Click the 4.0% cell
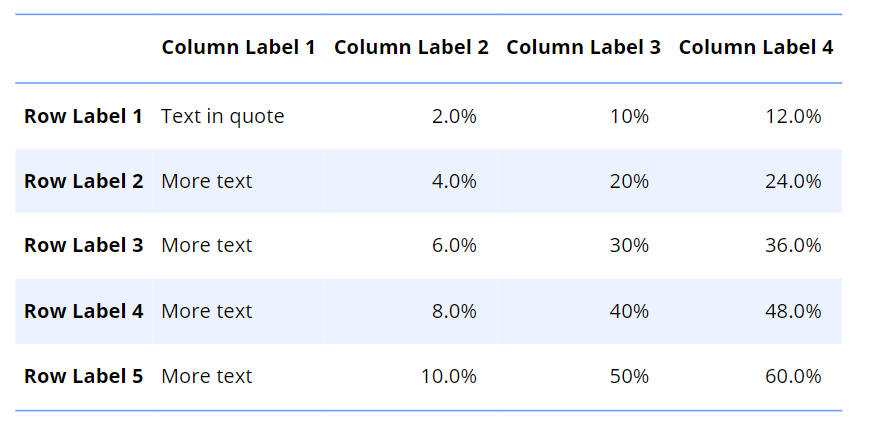The image size is (870, 432). click(454, 181)
